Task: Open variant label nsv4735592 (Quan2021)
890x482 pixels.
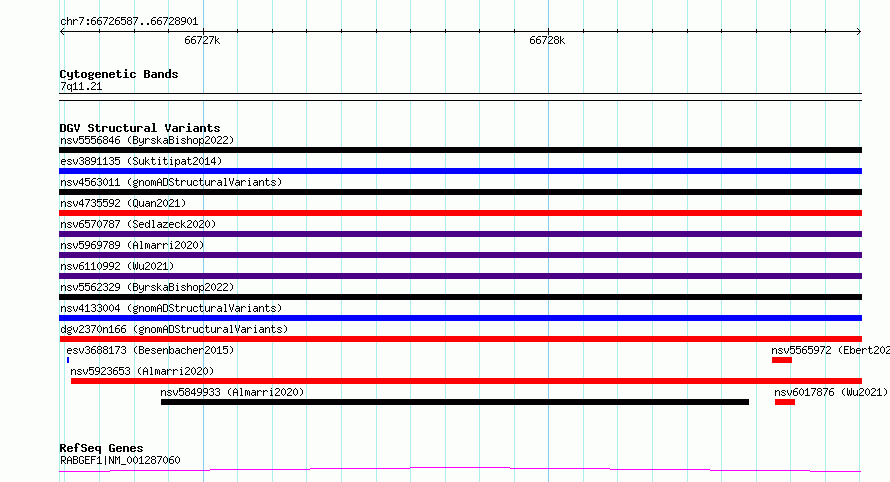Action: click(x=123, y=203)
